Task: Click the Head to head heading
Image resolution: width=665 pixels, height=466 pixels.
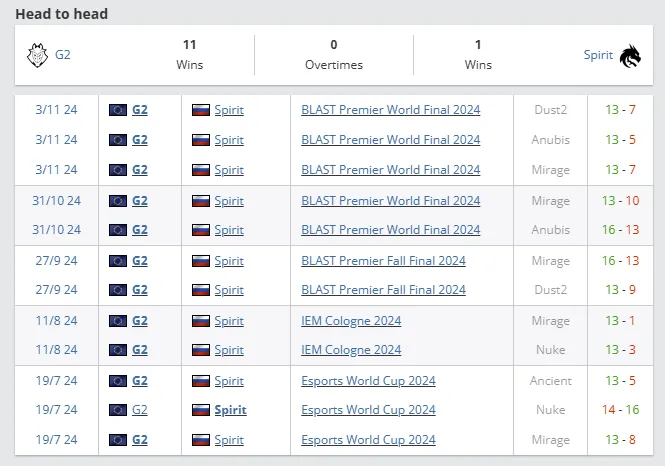Action: click(x=61, y=14)
